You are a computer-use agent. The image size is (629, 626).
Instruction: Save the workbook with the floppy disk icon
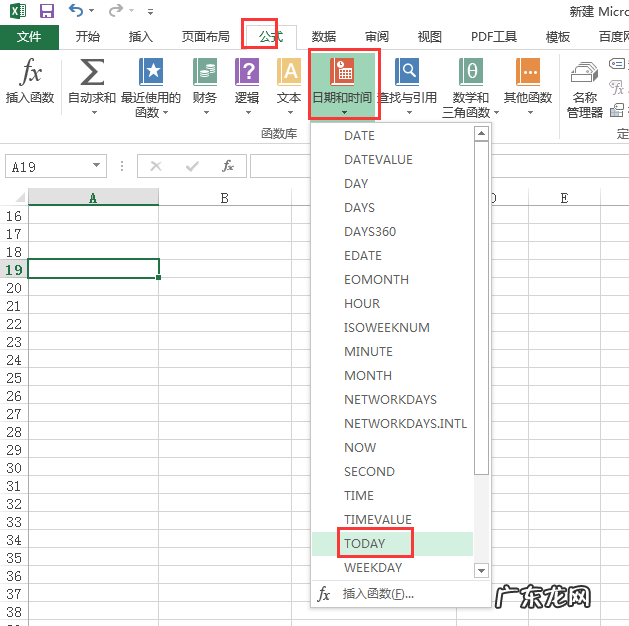point(47,11)
